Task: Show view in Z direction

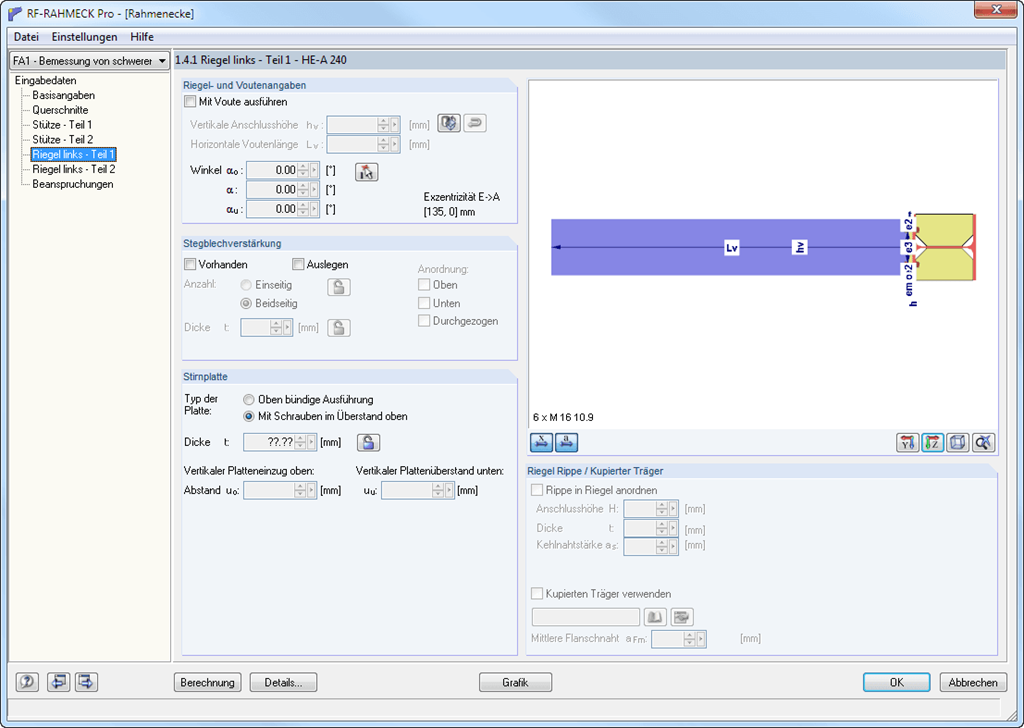Action: [x=933, y=443]
